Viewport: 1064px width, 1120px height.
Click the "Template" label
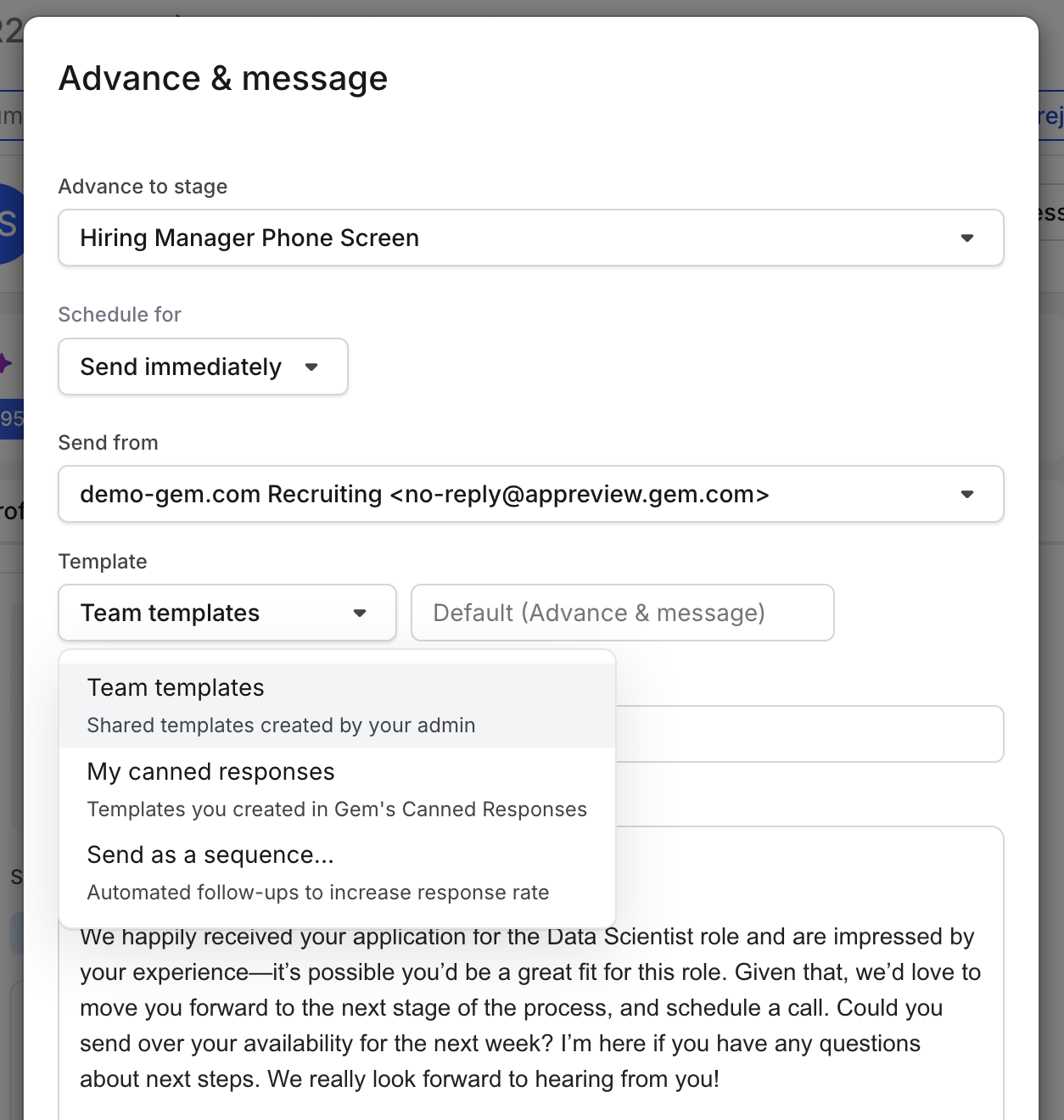pyautogui.click(x=103, y=562)
